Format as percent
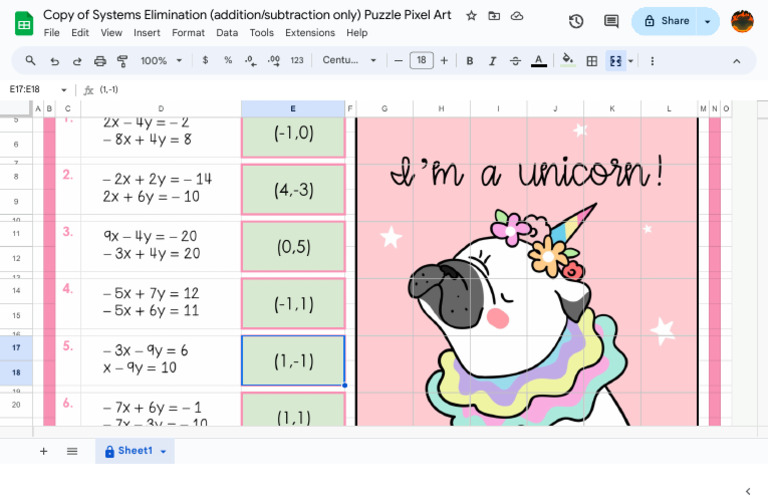768x503 pixels. tap(228, 60)
